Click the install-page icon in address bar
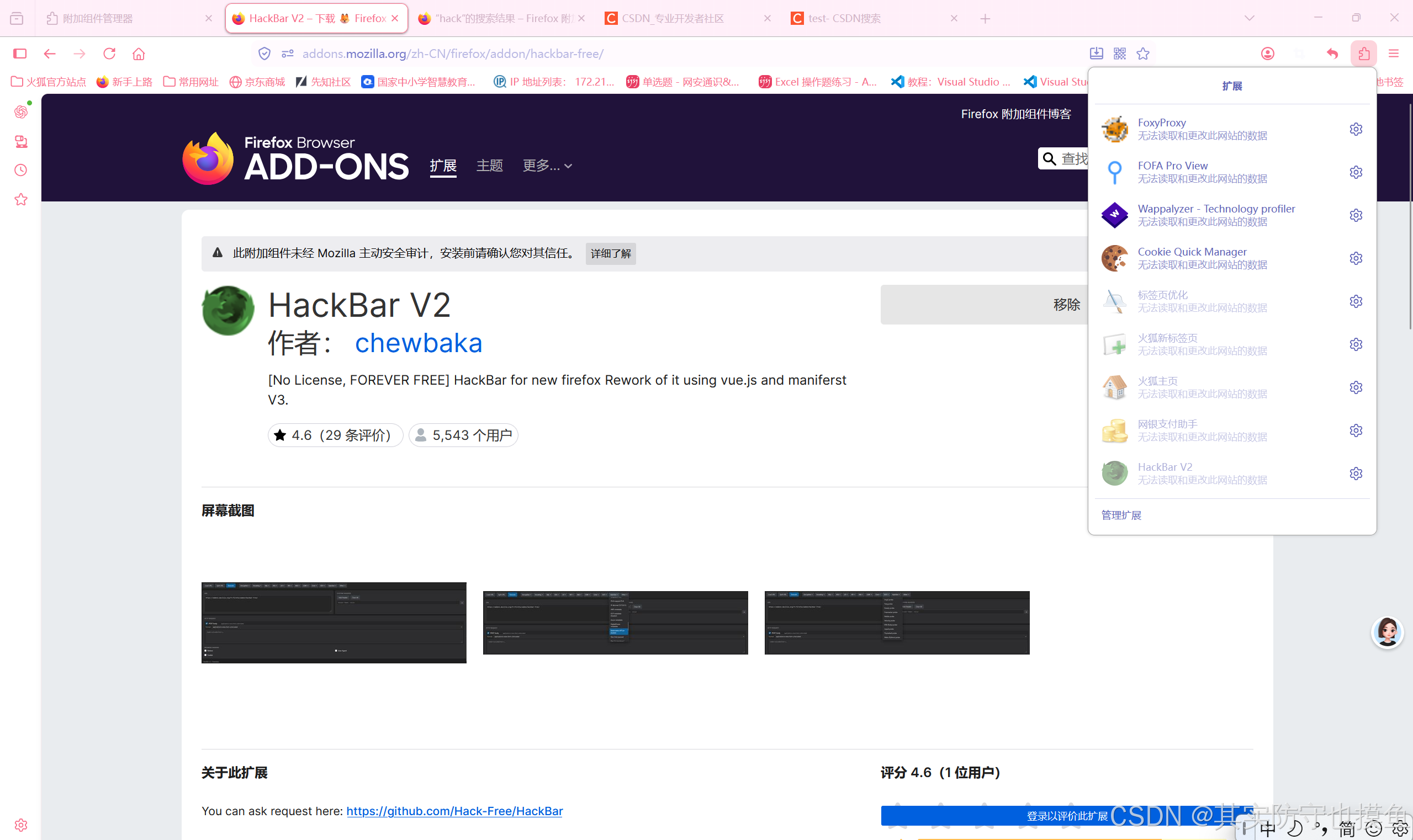 (x=1097, y=54)
